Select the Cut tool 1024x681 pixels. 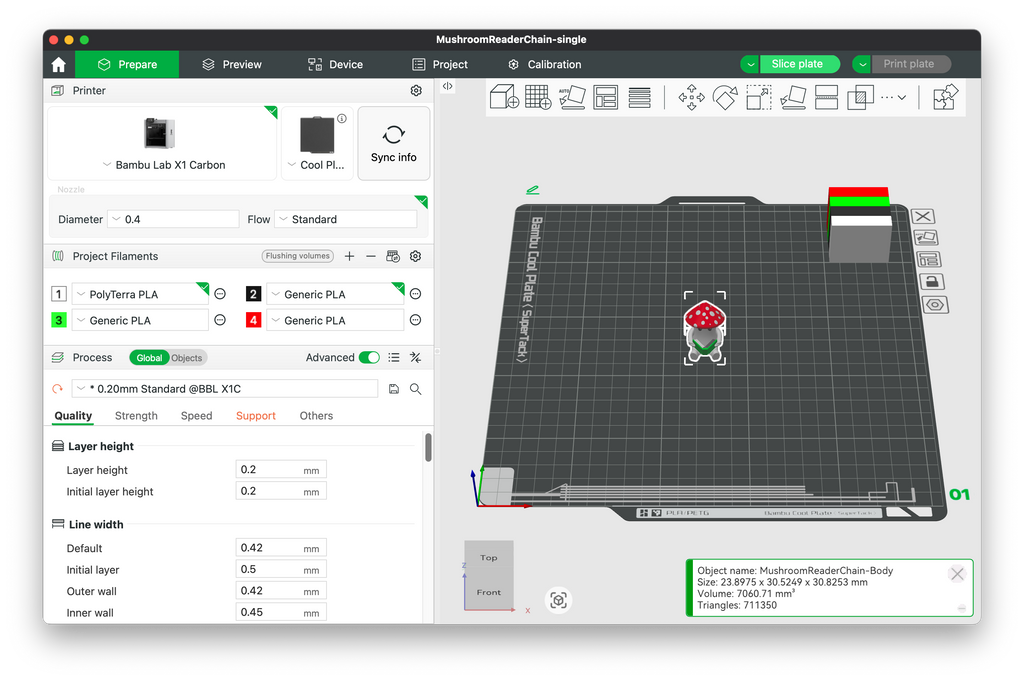(827, 97)
